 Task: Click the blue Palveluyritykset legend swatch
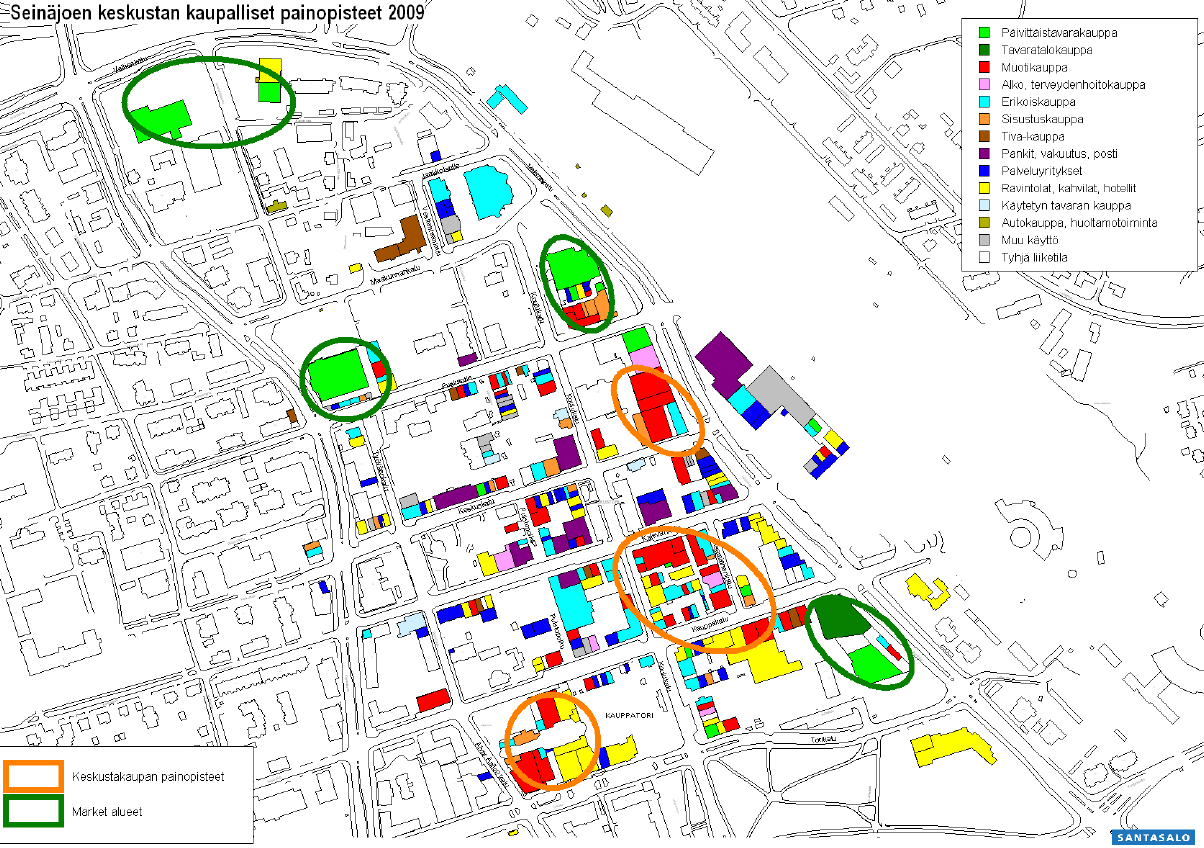(x=984, y=171)
